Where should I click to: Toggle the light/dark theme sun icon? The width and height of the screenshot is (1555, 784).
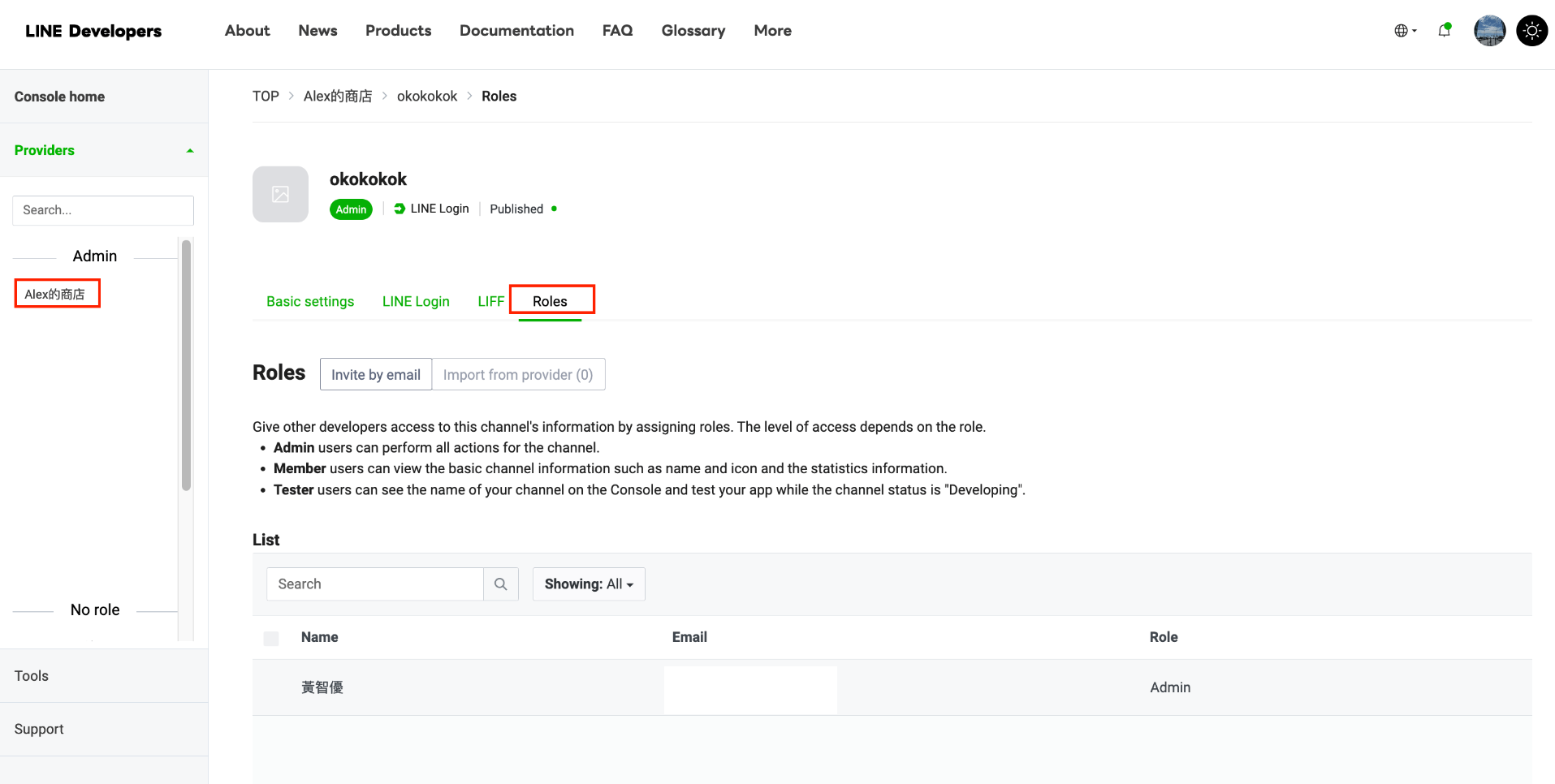[1532, 31]
